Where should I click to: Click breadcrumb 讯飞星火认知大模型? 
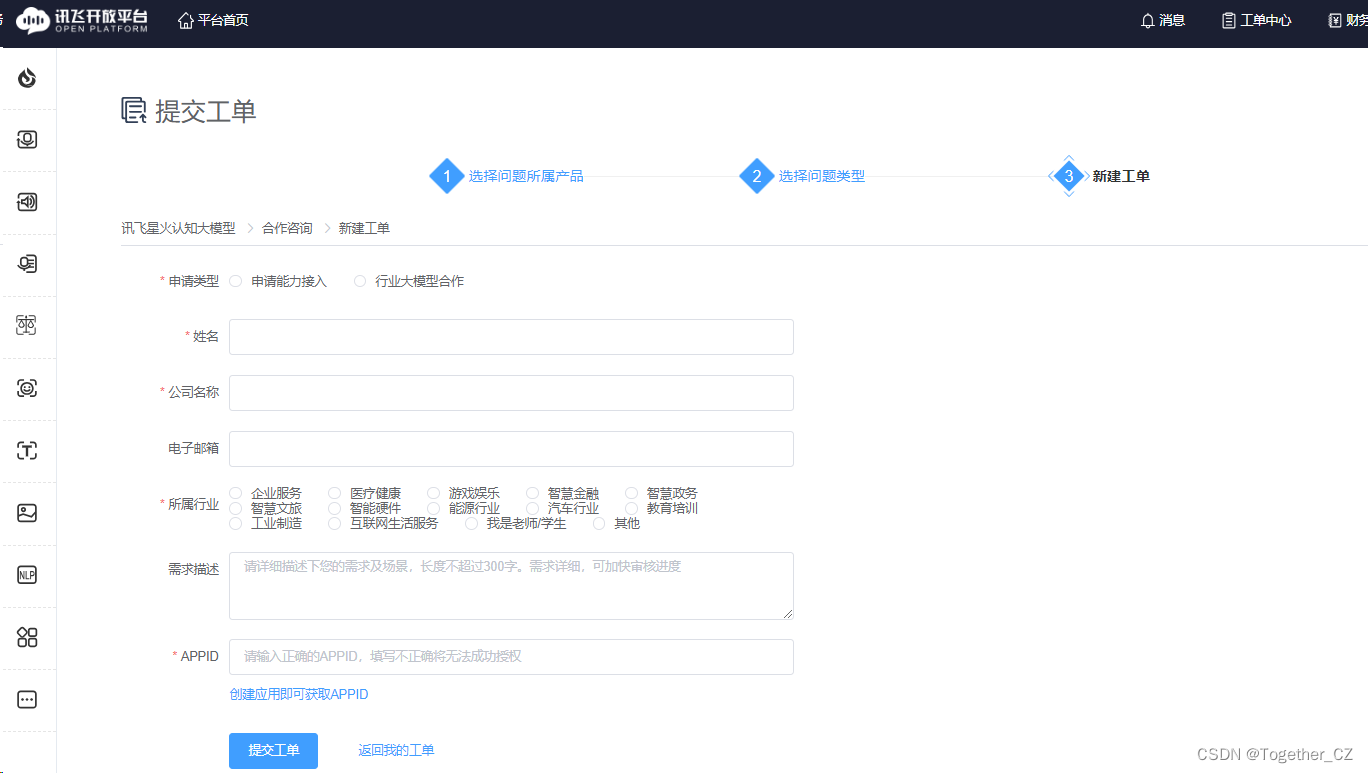click(179, 228)
